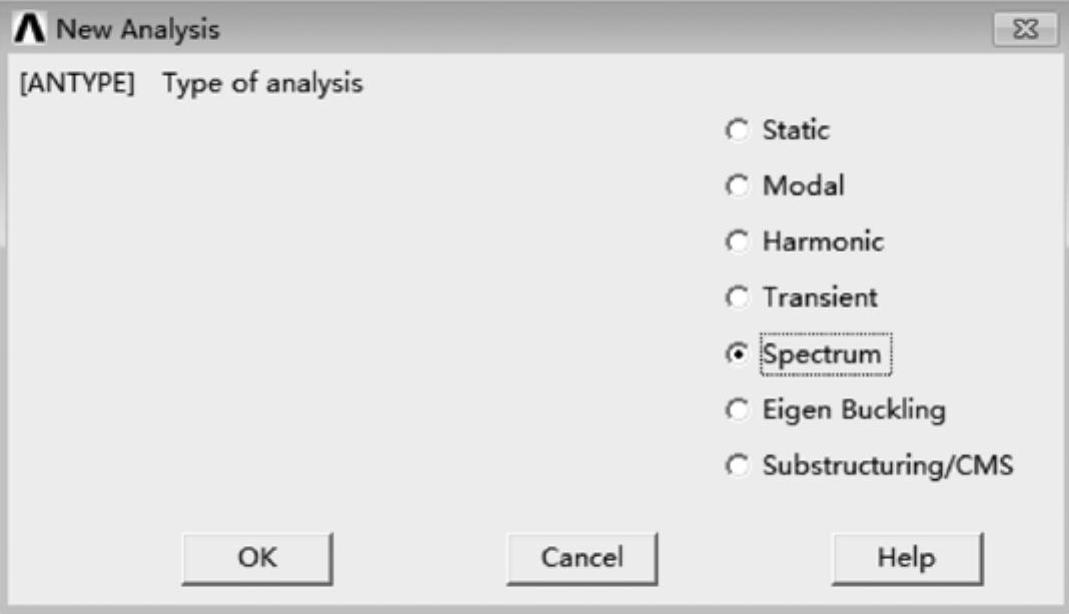Click the "Modal" option label text
Screen dimensions: 1069x614
point(803,186)
